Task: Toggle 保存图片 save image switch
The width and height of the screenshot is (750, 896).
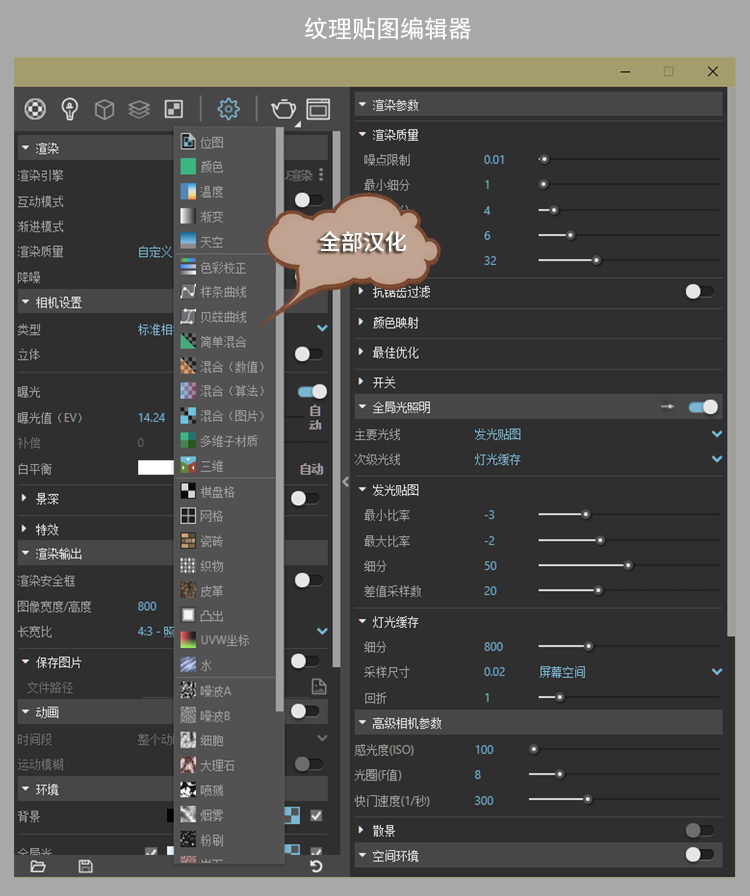Action: pyautogui.click(x=305, y=661)
